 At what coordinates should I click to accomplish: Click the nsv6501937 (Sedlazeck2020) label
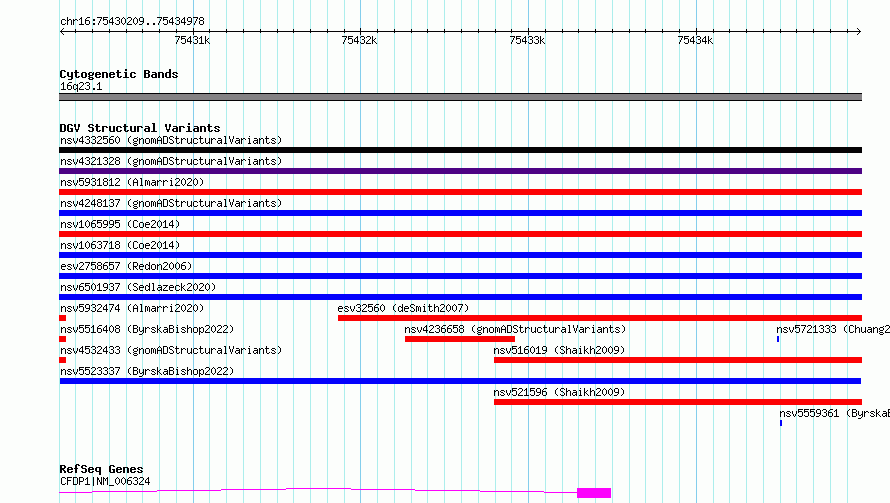pos(138,287)
